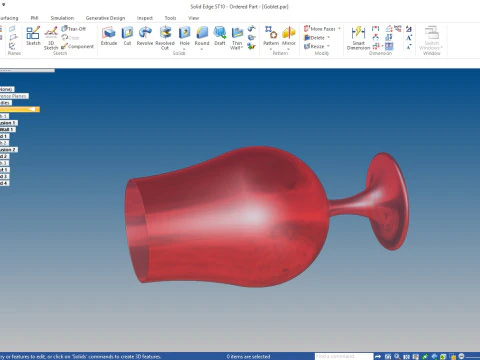This screenshot has height=360, width=480.
Task: Select the Wall 1 feature in PathFinder
Action: click(x=8, y=129)
